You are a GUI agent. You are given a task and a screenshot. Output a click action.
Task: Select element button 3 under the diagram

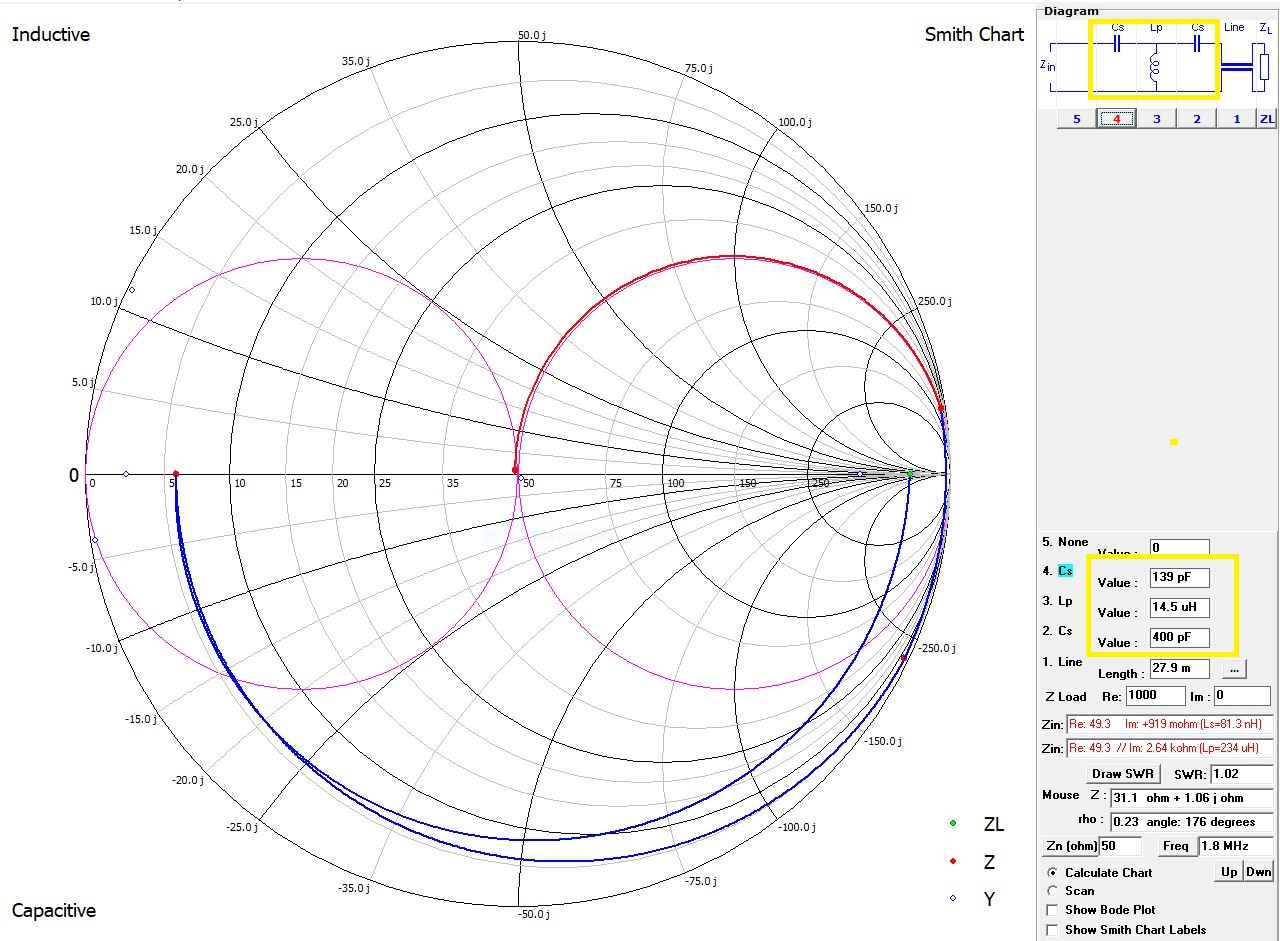[x=1156, y=118]
